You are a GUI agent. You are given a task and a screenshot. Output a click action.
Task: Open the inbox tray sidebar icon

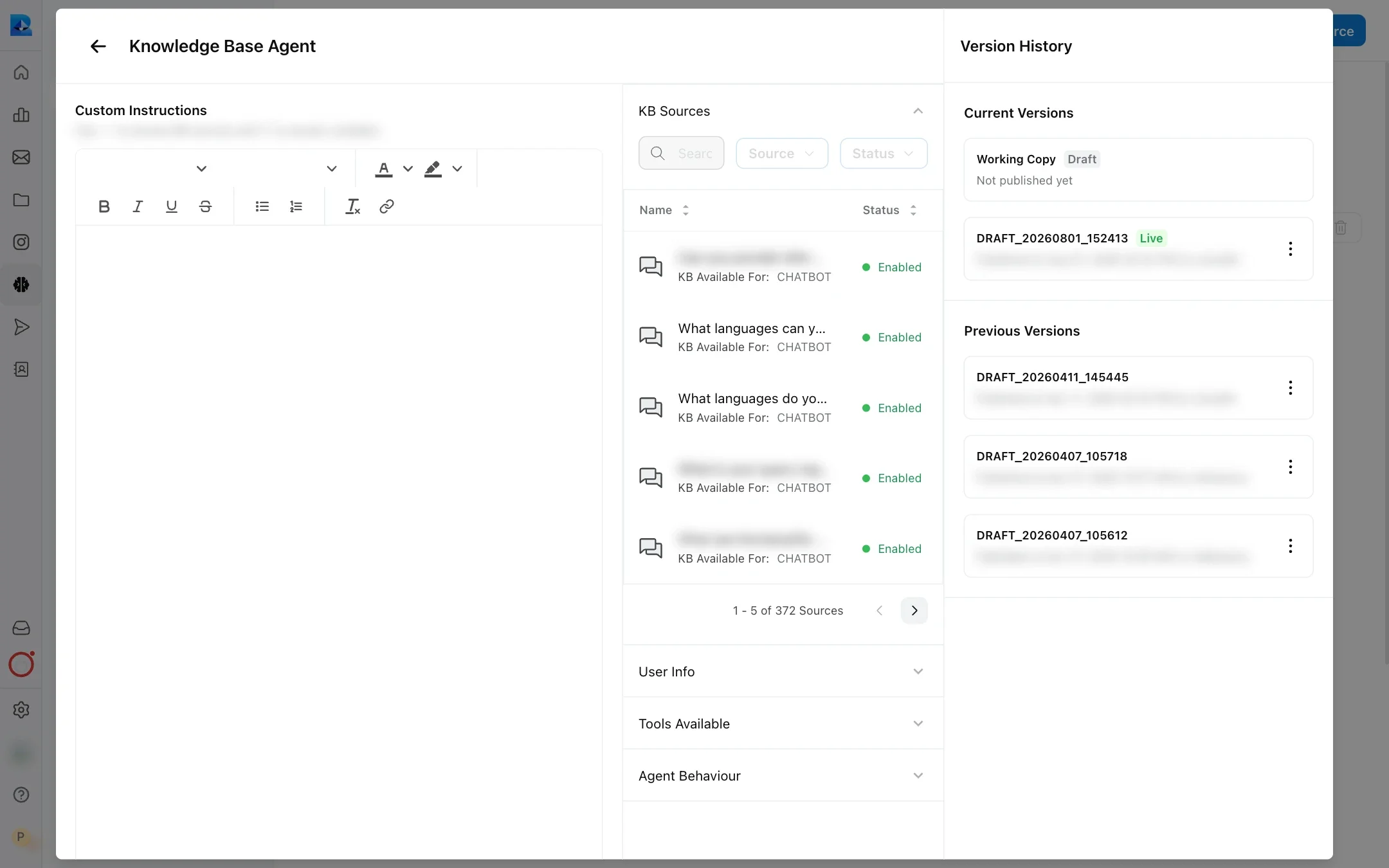click(21, 628)
